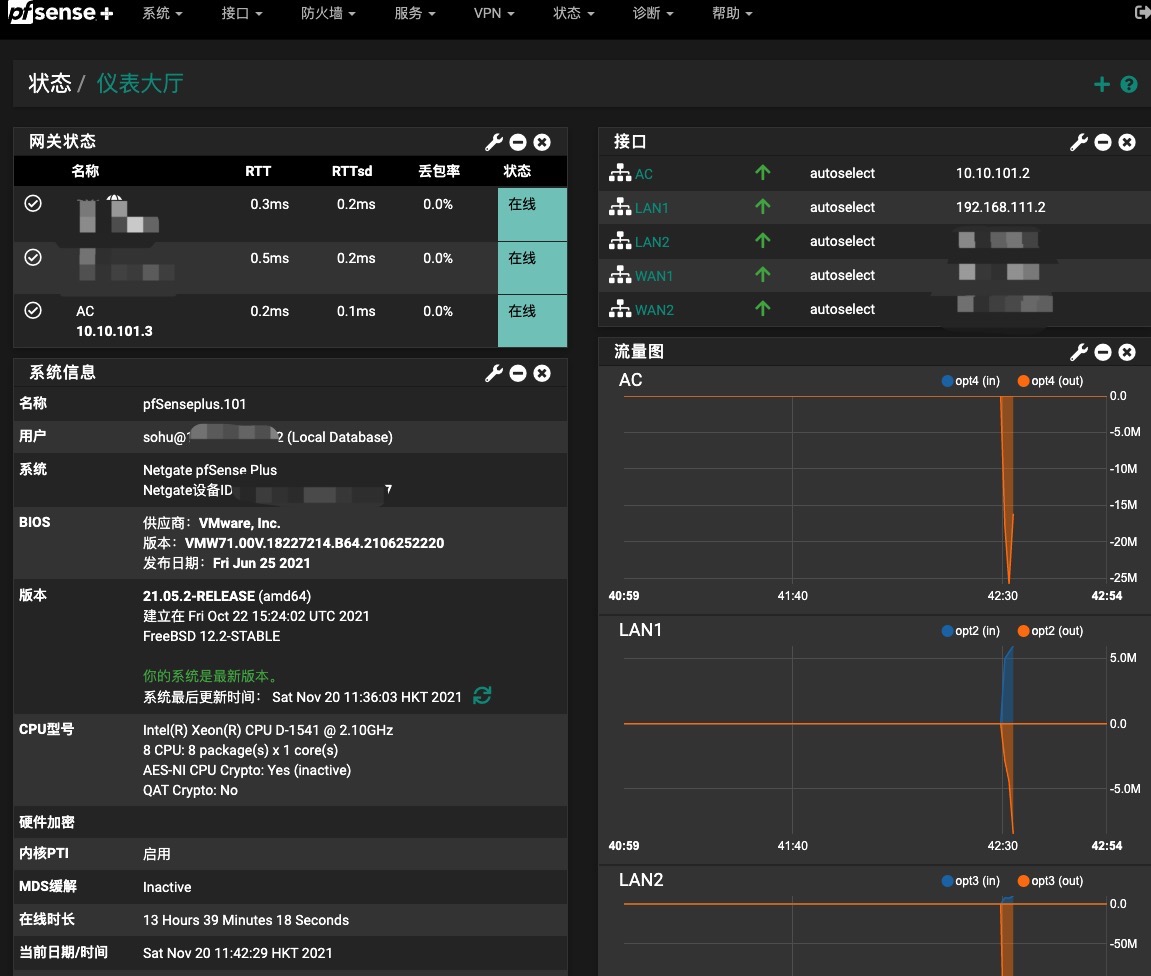Click the plus icon to add widget
This screenshot has height=976, width=1151.
coord(1102,84)
